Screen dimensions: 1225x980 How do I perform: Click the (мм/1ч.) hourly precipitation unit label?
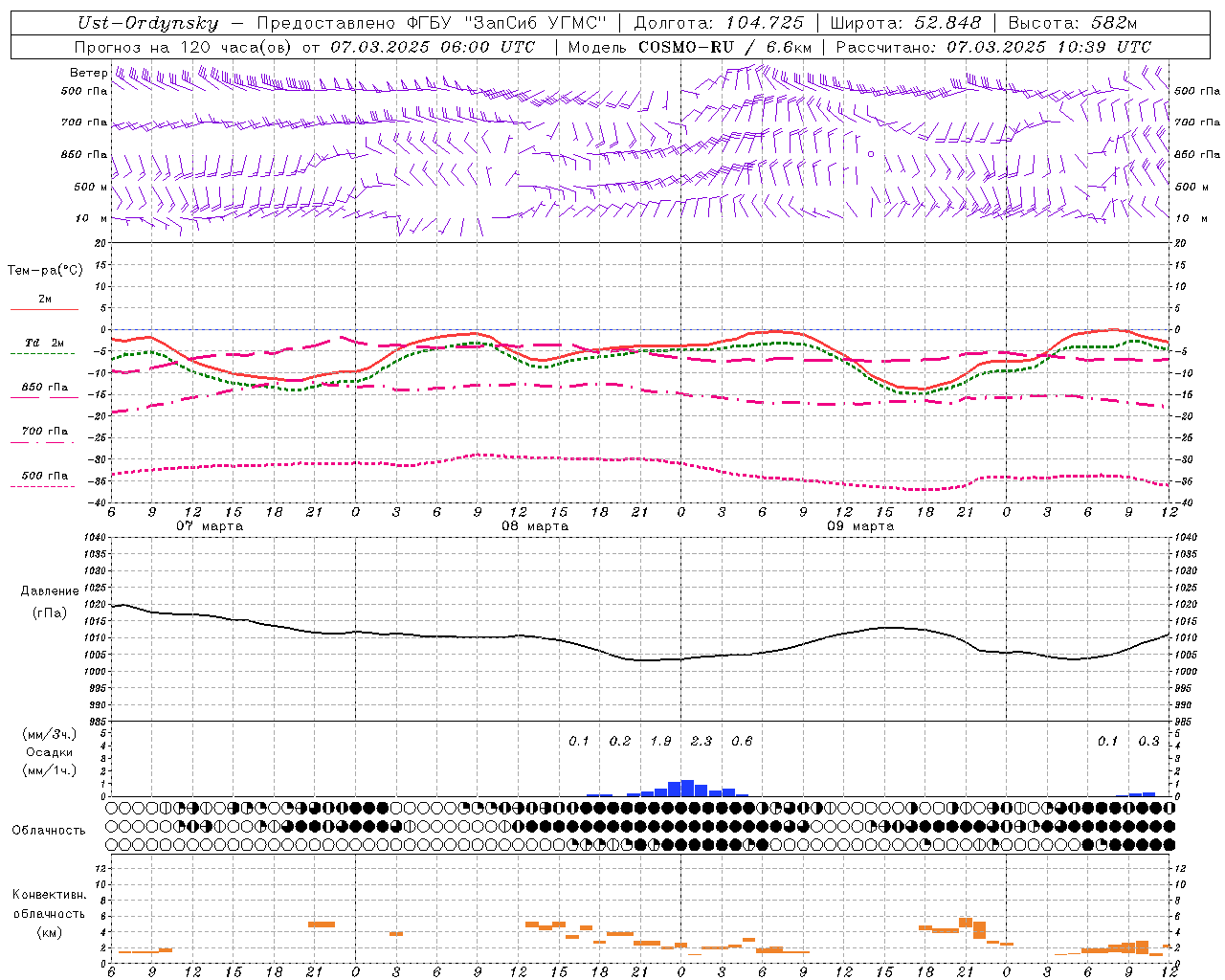coord(50,770)
